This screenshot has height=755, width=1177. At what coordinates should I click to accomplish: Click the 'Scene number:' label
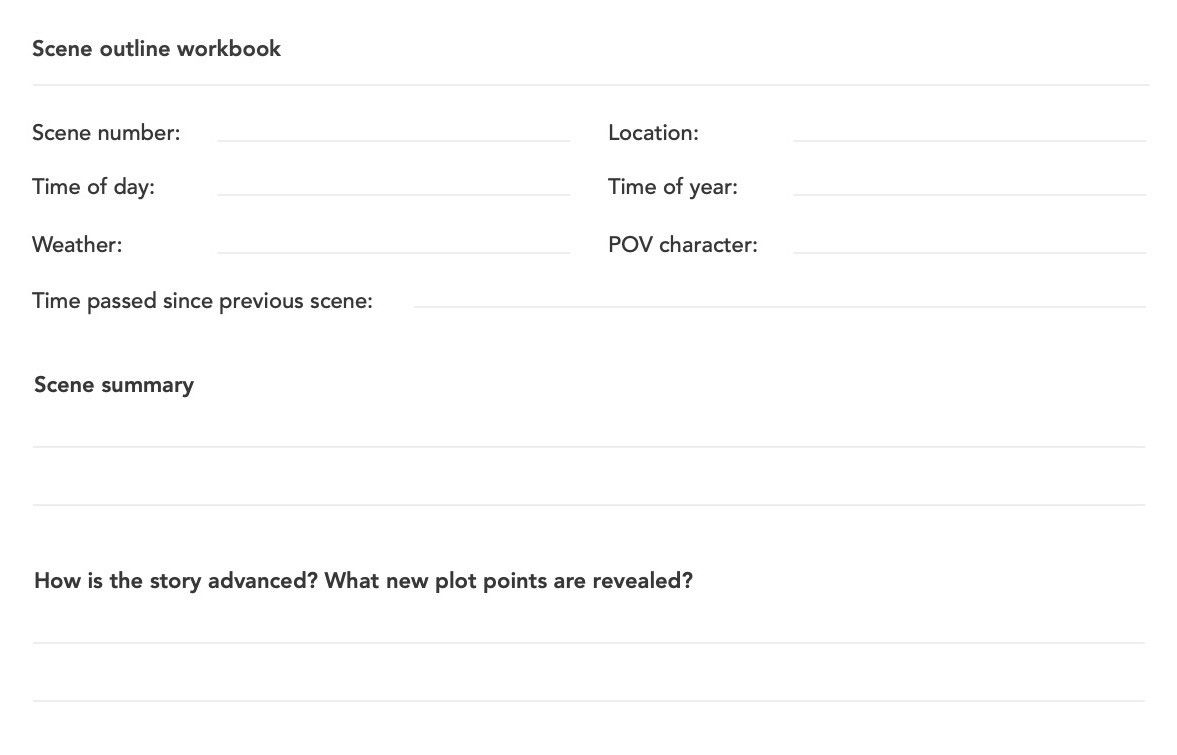click(x=106, y=133)
